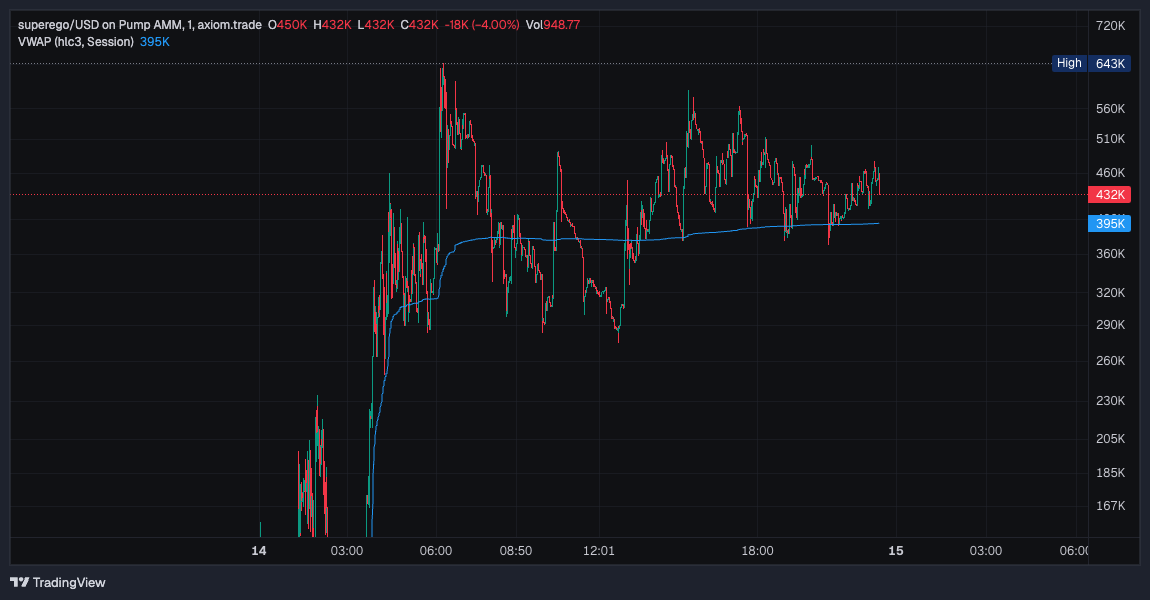Click the "205K" price axis label
The width and height of the screenshot is (1150, 600).
[1110, 439]
